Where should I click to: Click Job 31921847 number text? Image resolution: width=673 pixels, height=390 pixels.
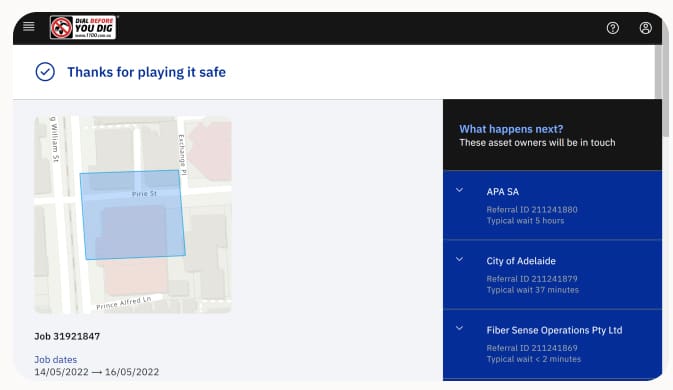click(x=67, y=336)
